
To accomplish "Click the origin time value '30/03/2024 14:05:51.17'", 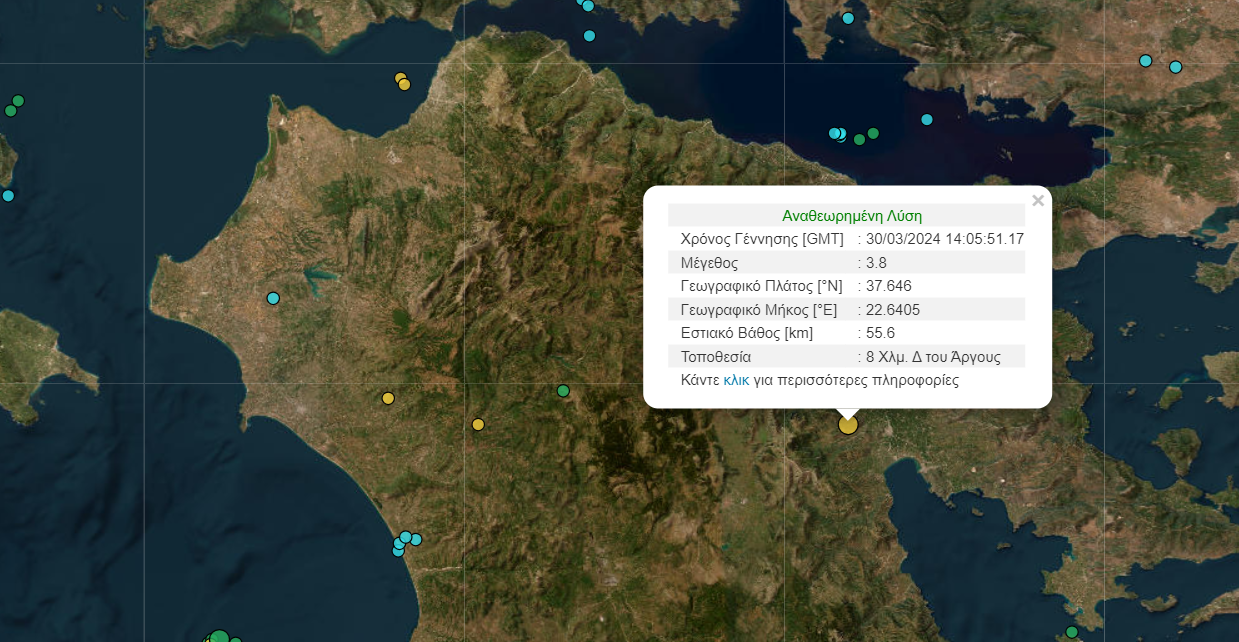I will (x=945, y=239).
